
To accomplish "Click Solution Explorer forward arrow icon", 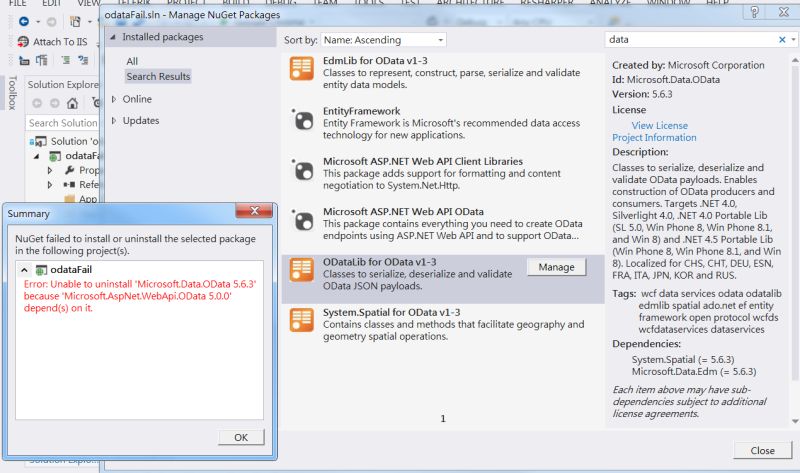I will [x=55, y=104].
